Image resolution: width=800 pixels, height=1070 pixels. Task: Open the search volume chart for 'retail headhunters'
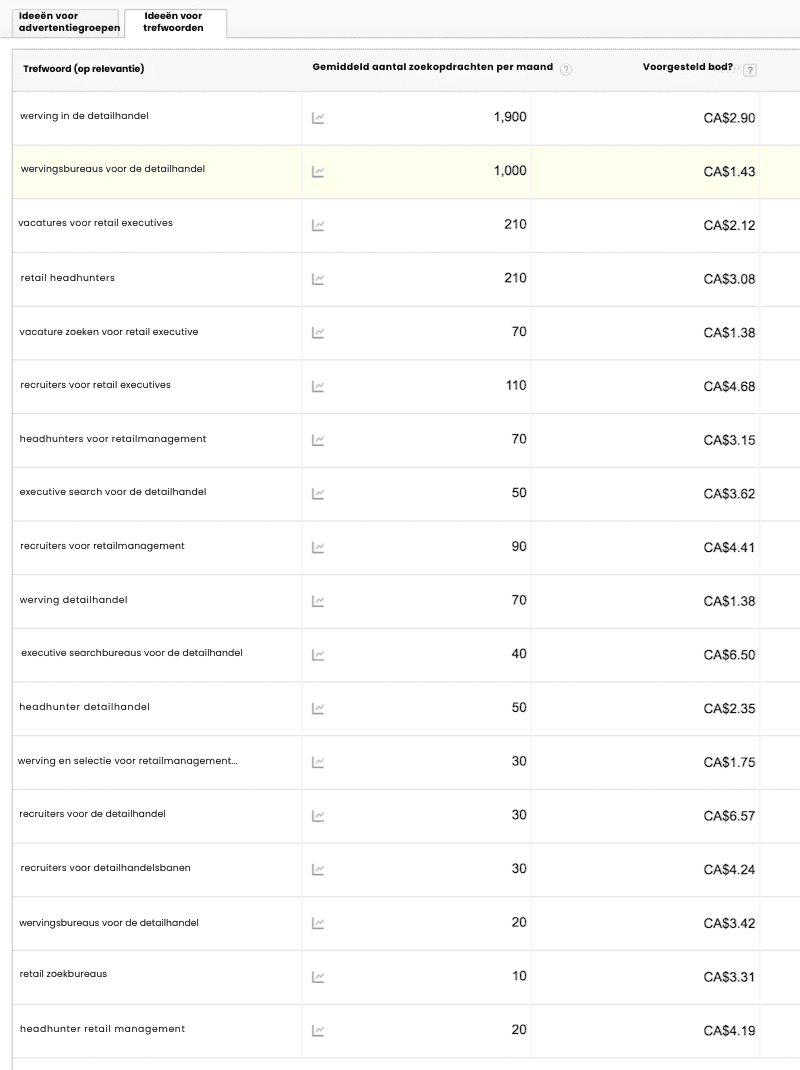(318, 278)
